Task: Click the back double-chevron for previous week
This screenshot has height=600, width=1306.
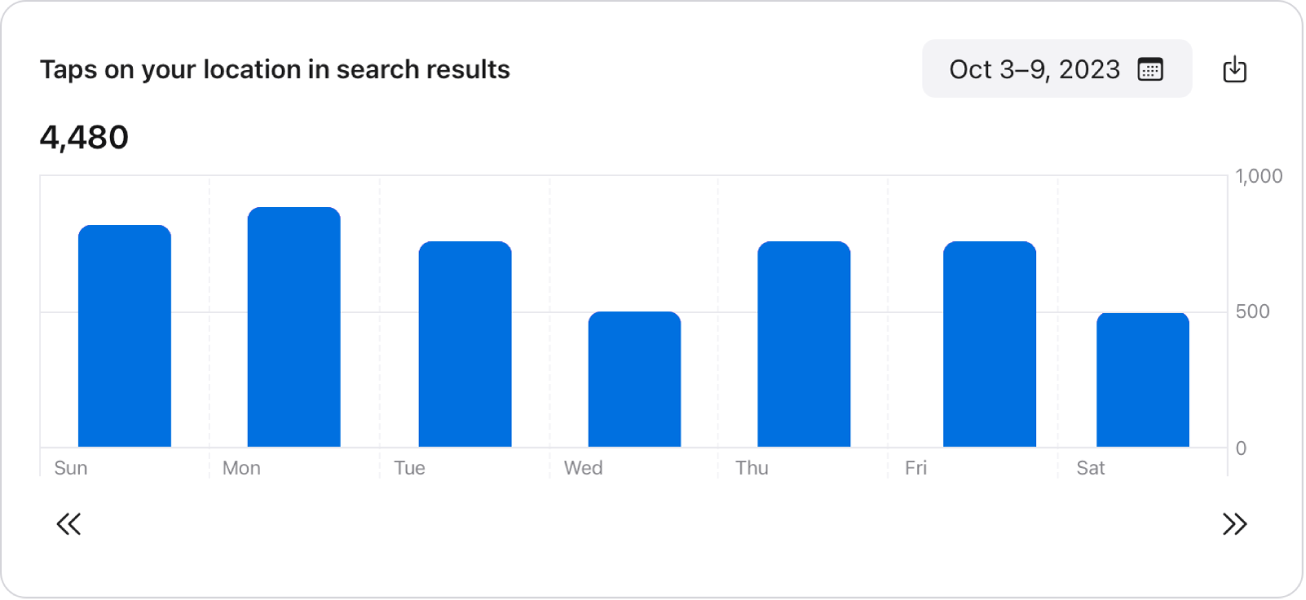Action: point(69,523)
